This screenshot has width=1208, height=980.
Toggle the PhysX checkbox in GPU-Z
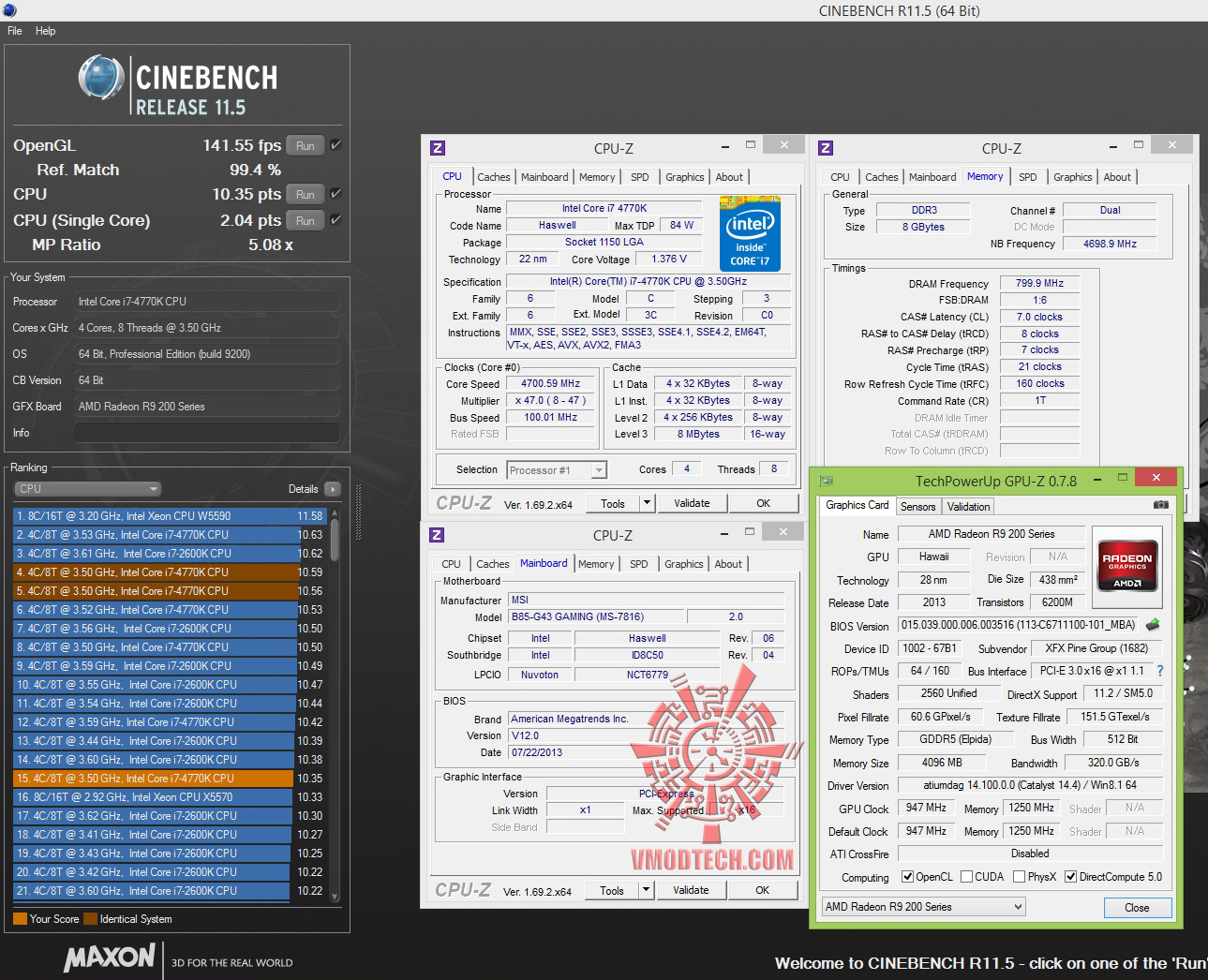coord(1019,877)
